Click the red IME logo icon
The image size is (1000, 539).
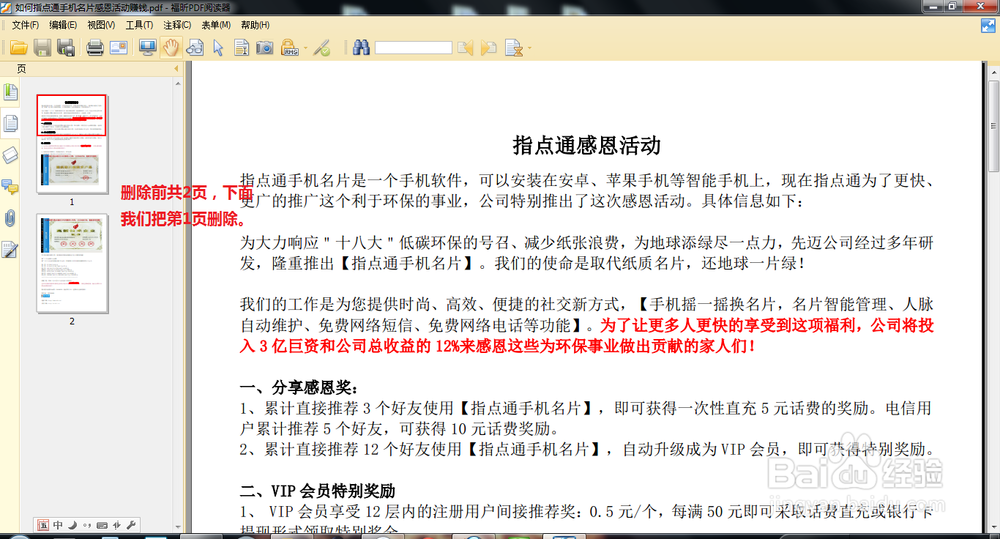point(43,525)
